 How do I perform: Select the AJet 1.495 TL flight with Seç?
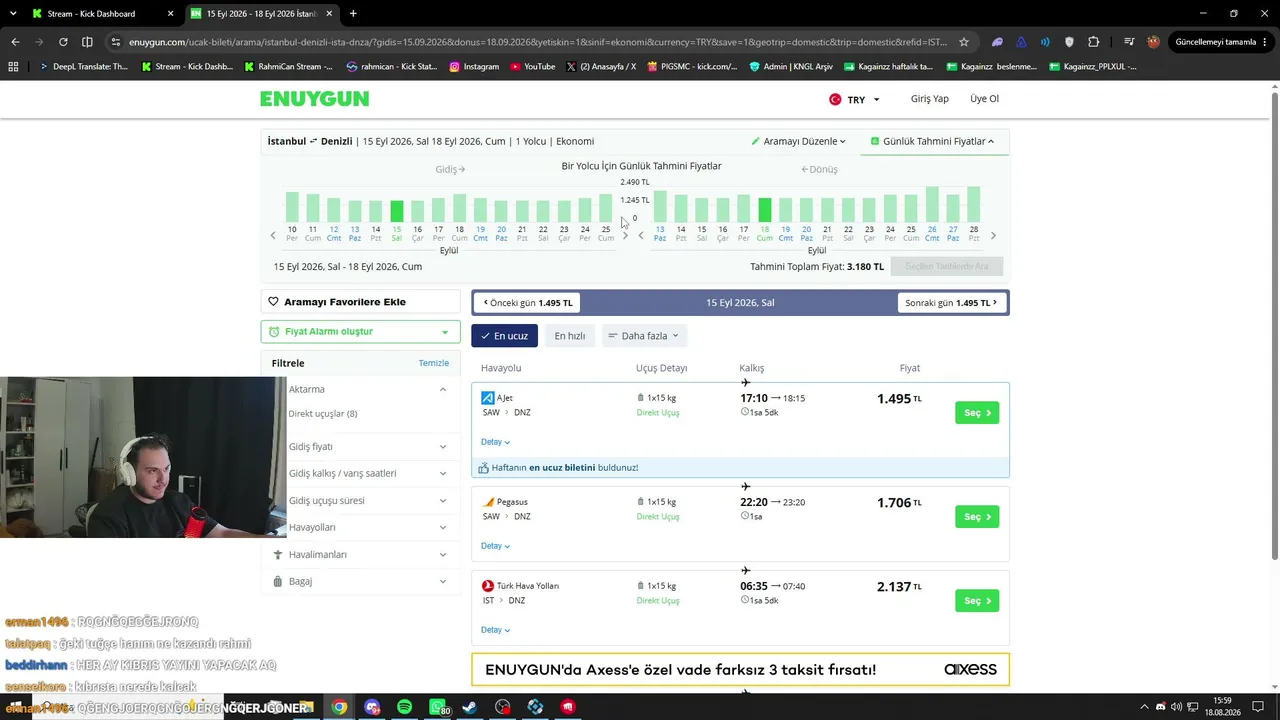coord(977,413)
